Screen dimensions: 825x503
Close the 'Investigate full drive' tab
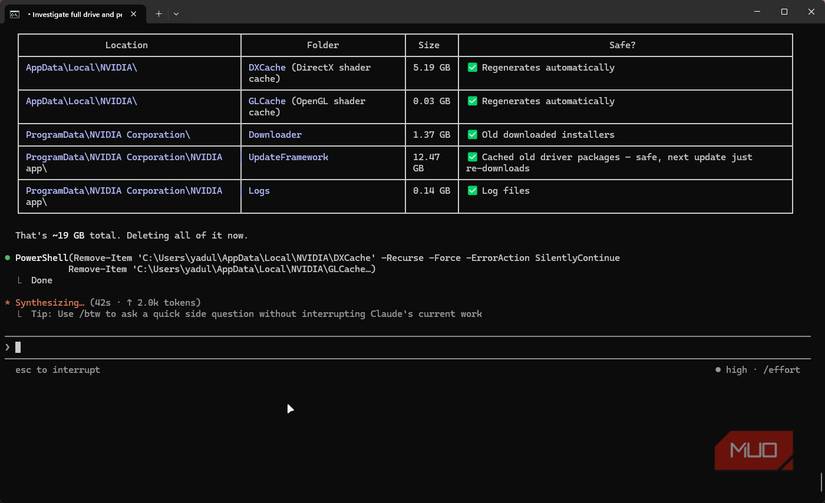click(x=134, y=14)
